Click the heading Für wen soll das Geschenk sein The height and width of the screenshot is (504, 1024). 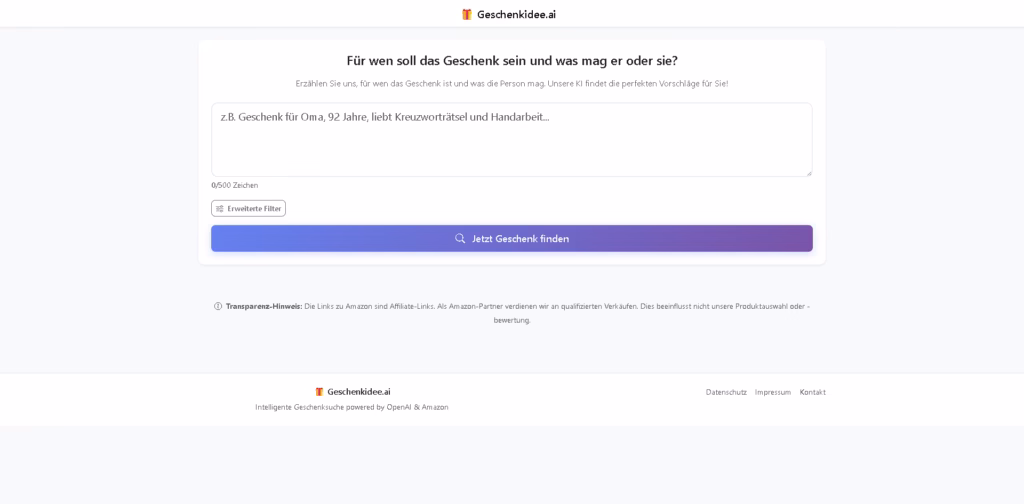512,61
